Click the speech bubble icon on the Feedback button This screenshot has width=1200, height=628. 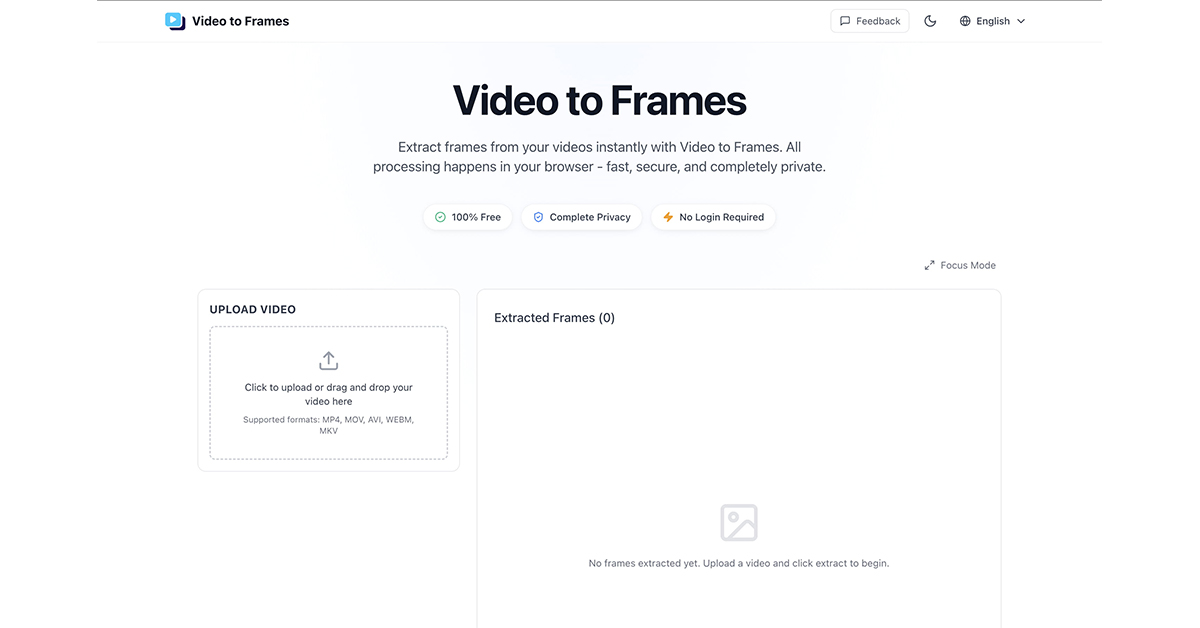(845, 20)
